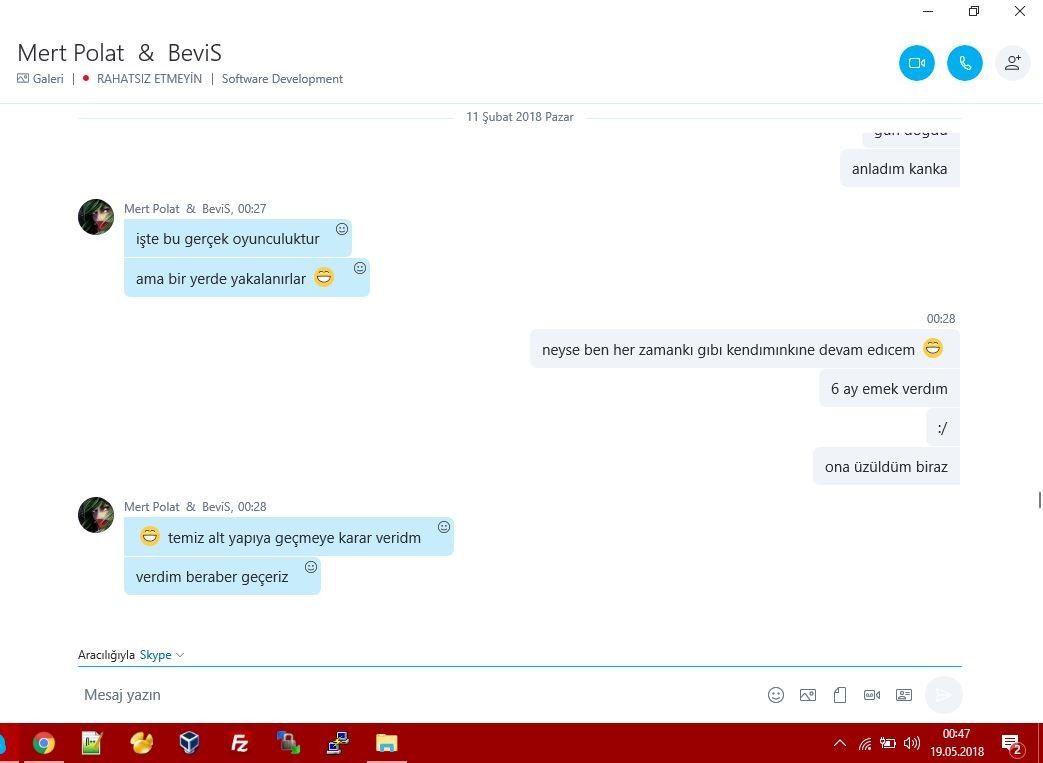
Task: Show hidden system tray icons
Action: click(839, 743)
